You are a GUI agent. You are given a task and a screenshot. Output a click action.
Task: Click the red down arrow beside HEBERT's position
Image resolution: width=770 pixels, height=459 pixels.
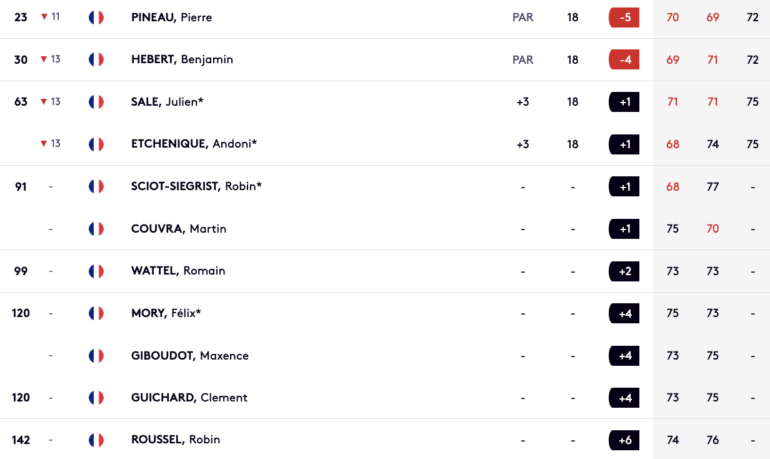point(44,59)
